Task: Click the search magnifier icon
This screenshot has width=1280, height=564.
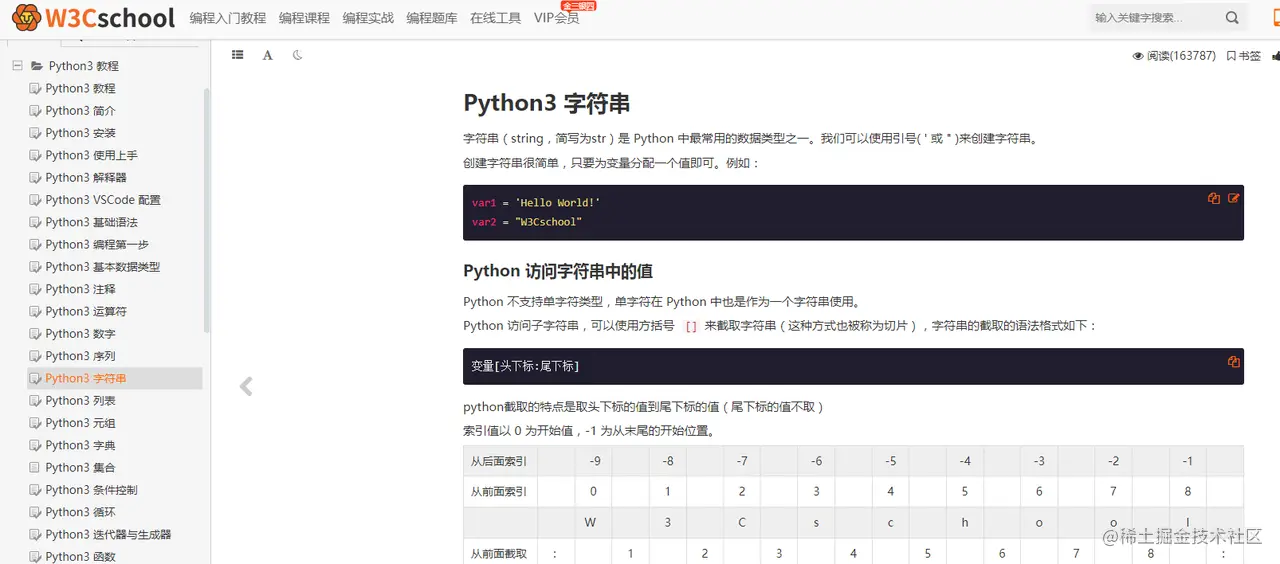Action: (1232, 18)
